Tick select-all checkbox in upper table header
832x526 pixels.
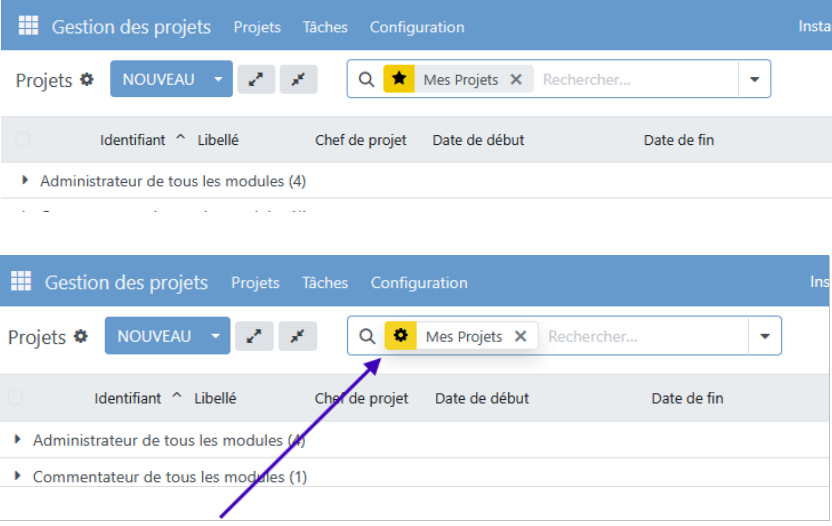(x=23, y=140)
